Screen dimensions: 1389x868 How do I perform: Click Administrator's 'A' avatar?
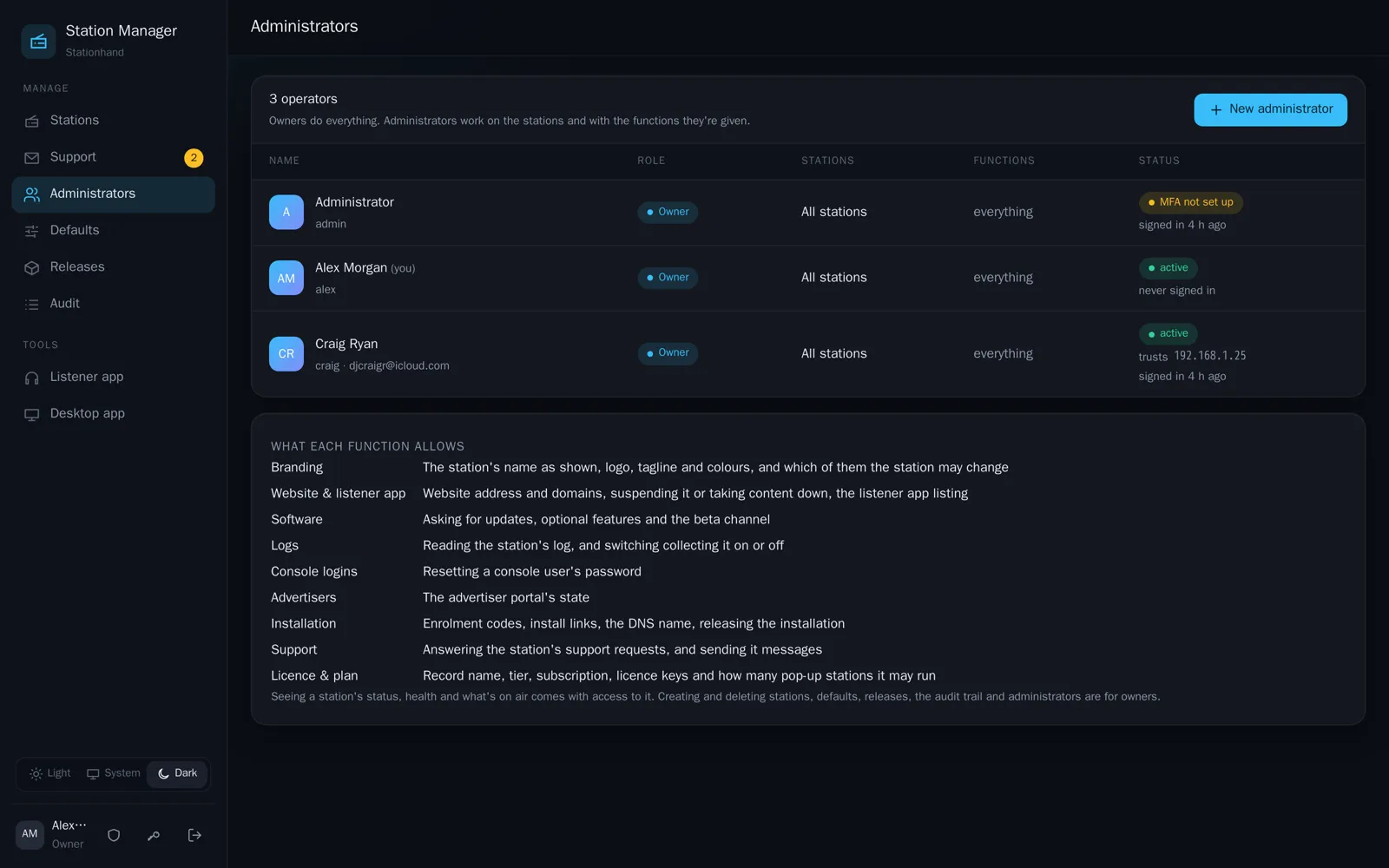286,212
